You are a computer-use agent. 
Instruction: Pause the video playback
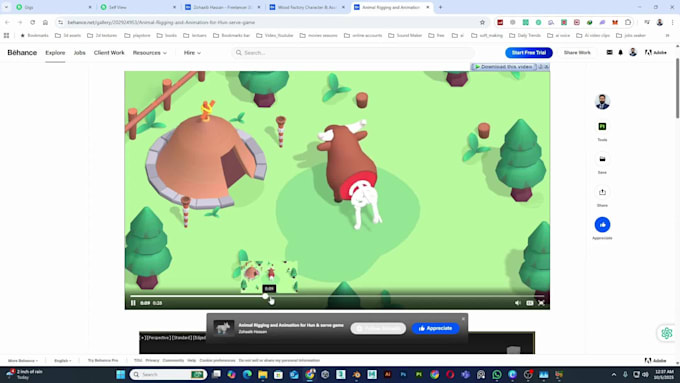point(133,303)
